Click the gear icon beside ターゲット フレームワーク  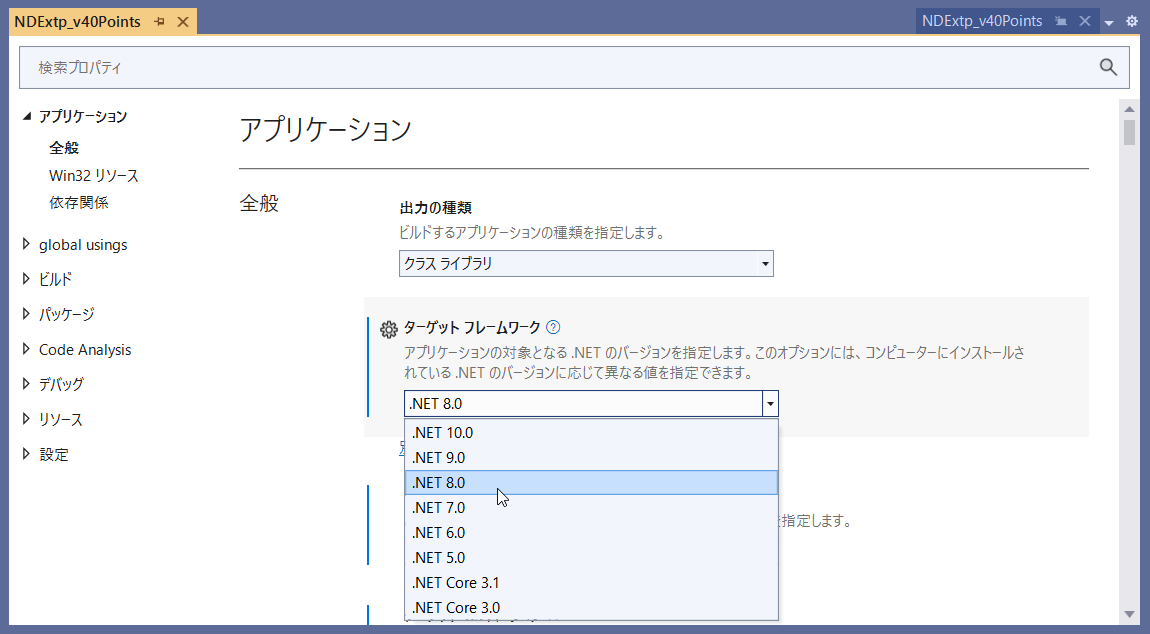(x=389, y=329)
